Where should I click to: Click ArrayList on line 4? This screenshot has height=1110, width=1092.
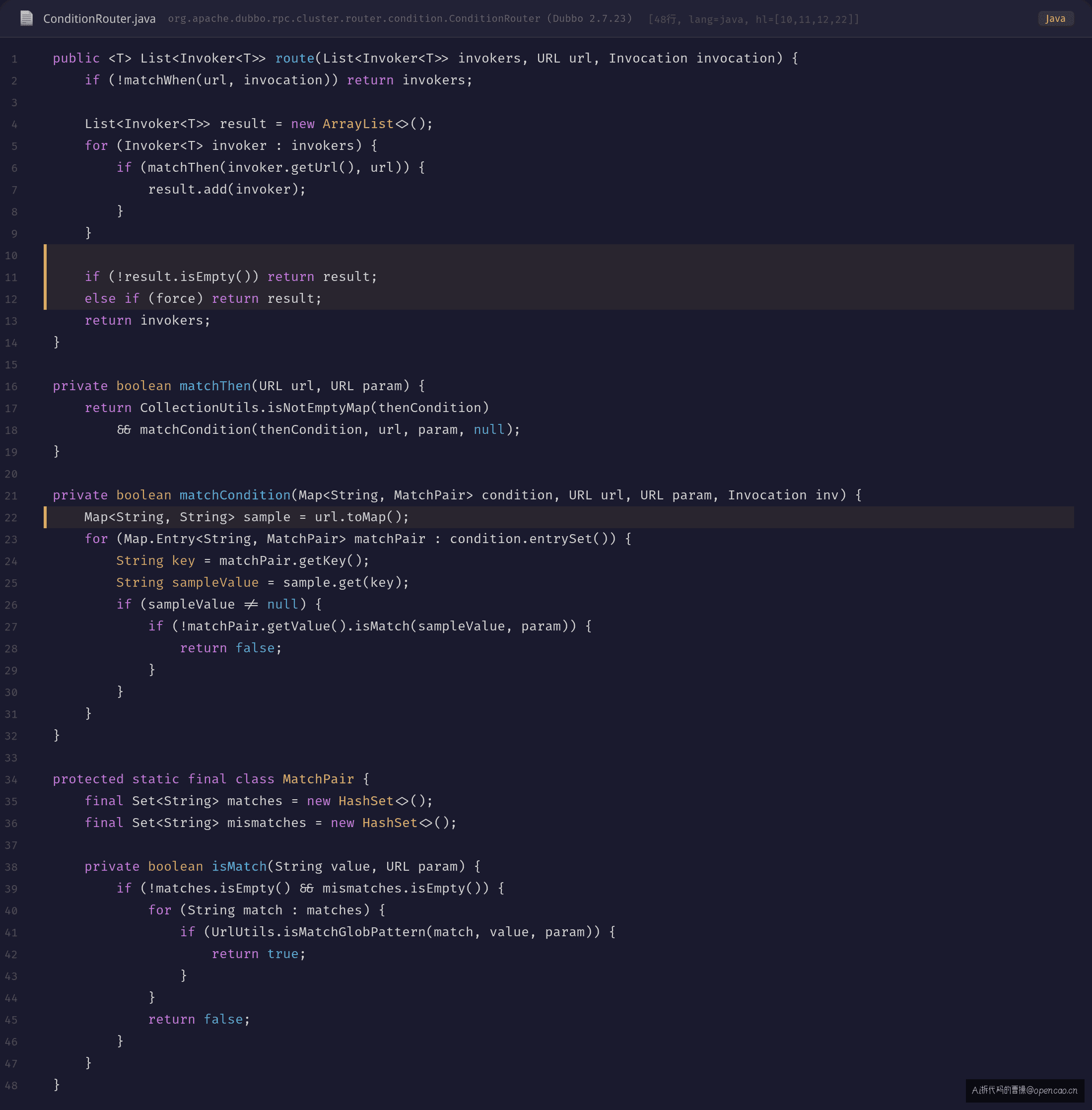358,123
